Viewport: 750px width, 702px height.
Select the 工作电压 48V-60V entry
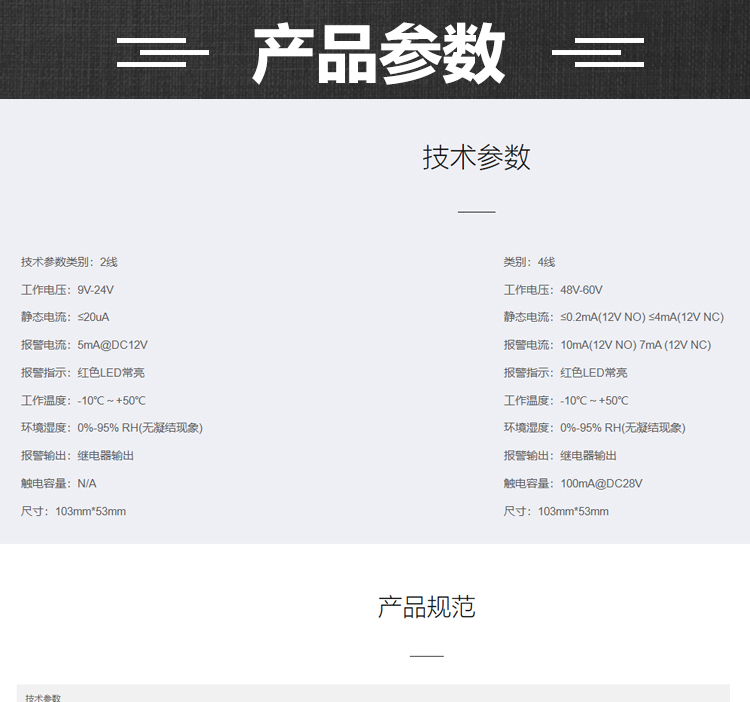(x=553, y=290)
